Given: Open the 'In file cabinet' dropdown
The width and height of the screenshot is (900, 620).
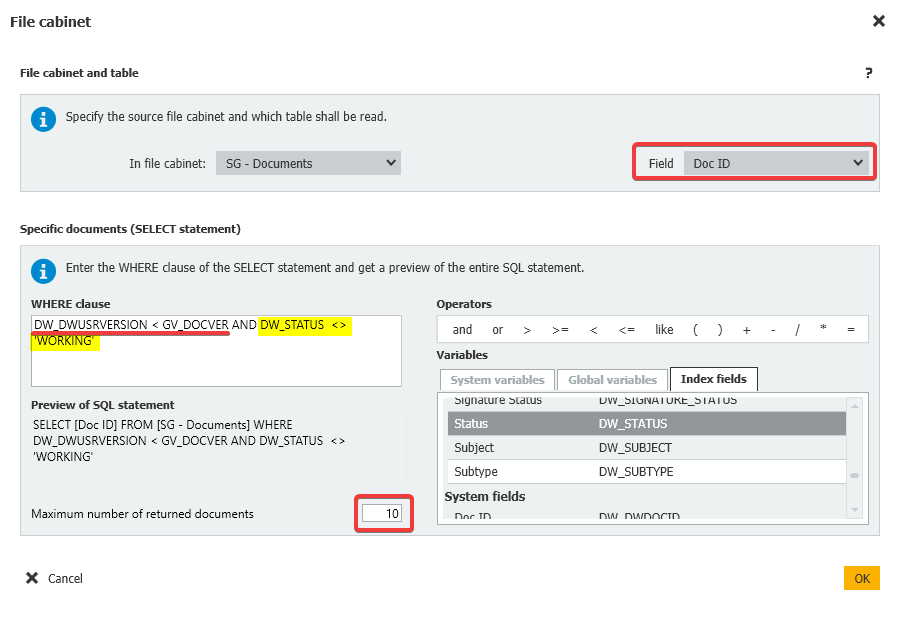Looking at the screenshot, I should point(308,163).
